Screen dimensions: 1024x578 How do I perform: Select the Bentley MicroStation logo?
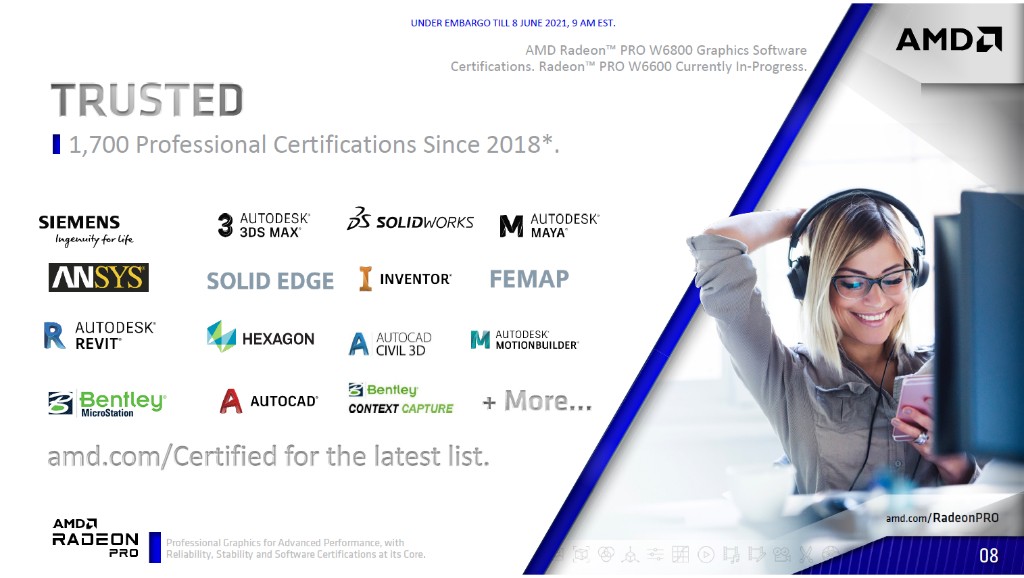(x=107, y=404)
